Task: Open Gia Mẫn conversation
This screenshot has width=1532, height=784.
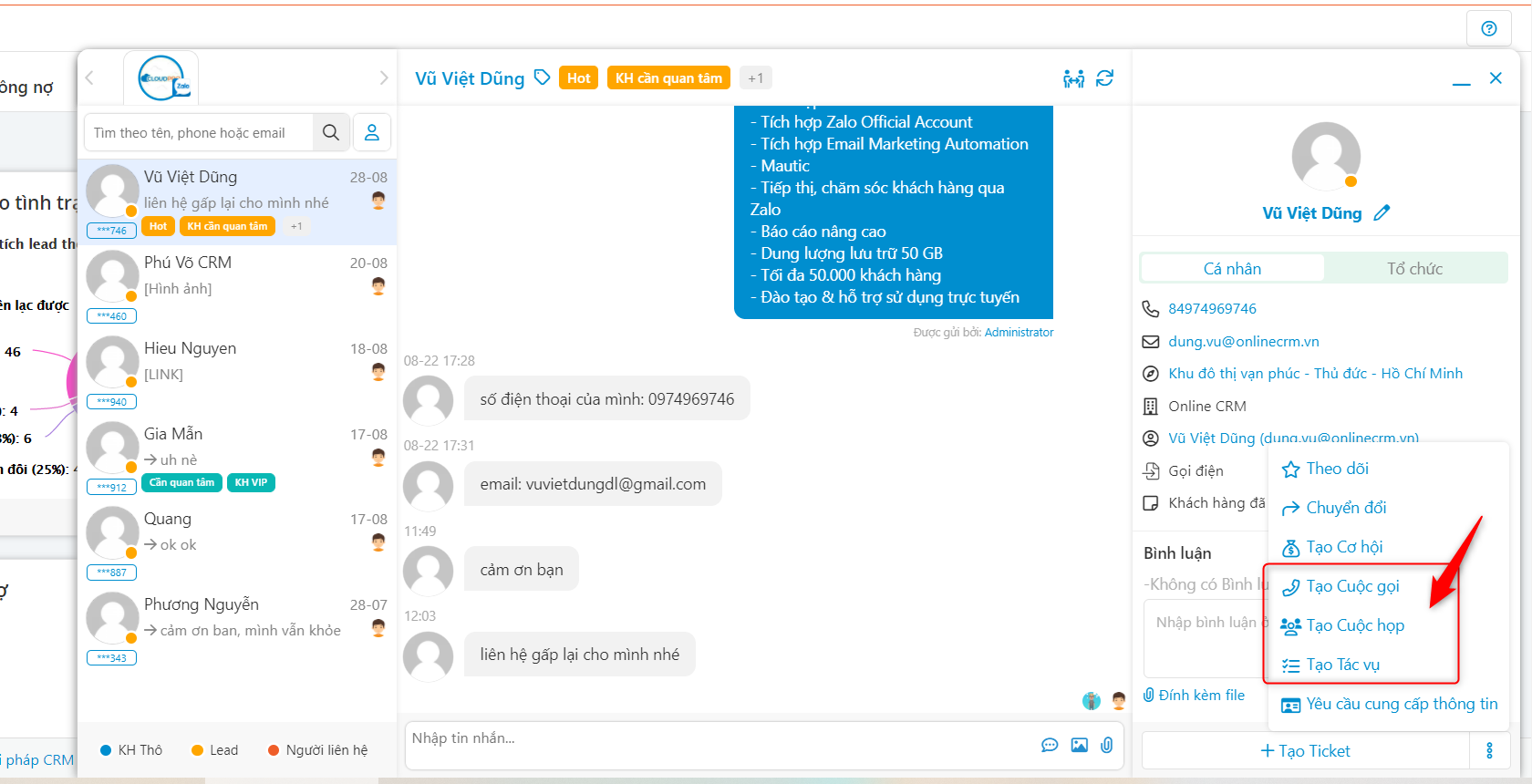Action: (237, 459)
